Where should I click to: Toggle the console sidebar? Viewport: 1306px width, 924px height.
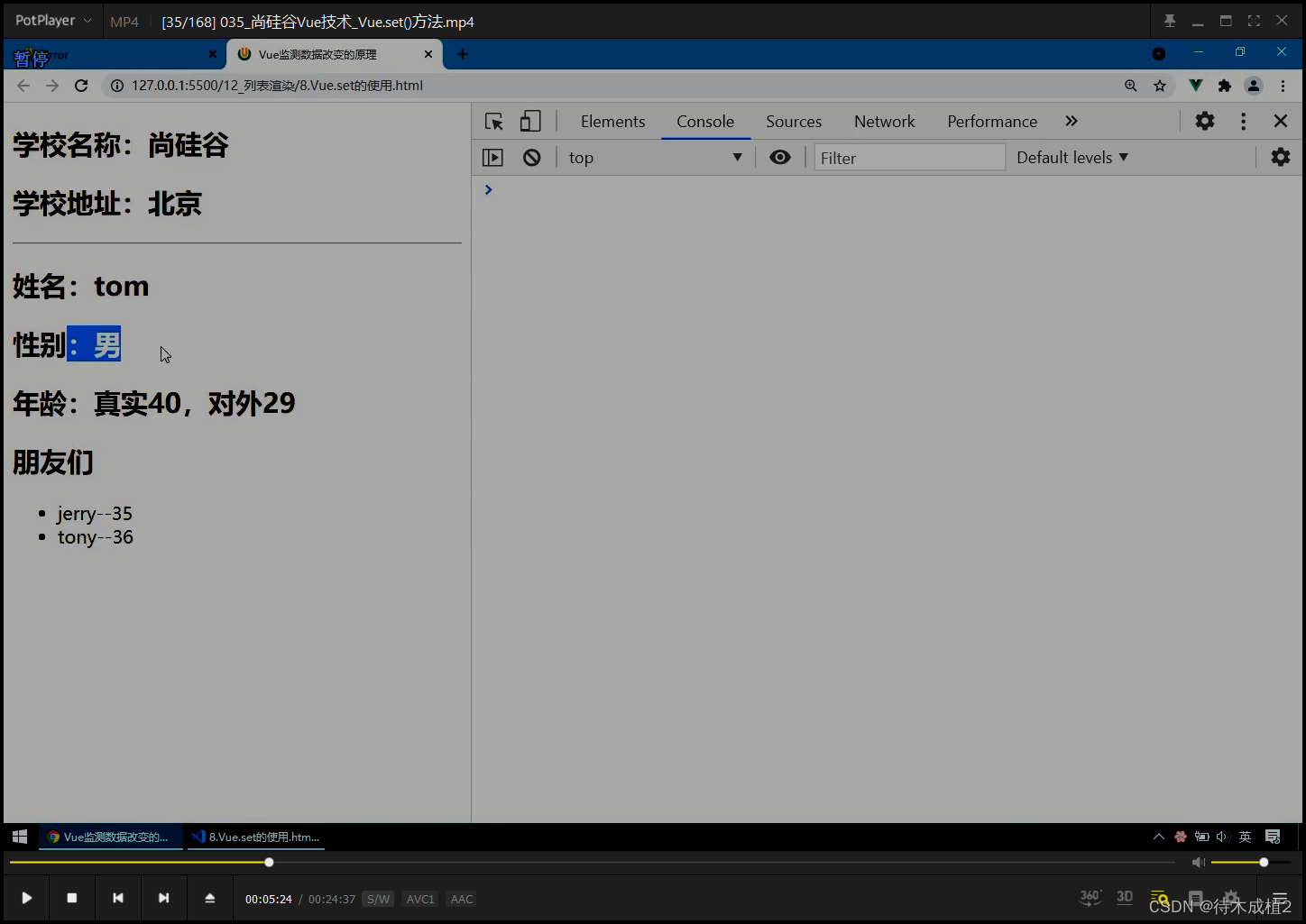(x=493, y=158)
